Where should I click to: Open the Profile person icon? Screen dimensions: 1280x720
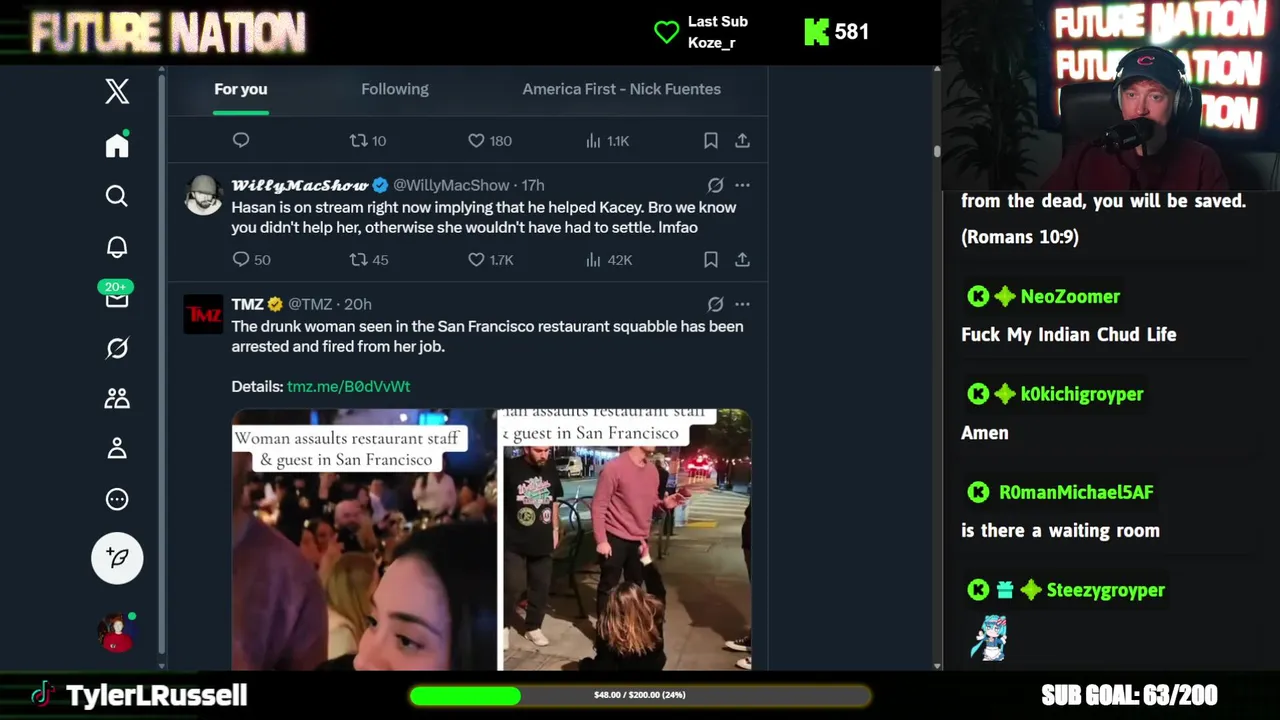117,448
